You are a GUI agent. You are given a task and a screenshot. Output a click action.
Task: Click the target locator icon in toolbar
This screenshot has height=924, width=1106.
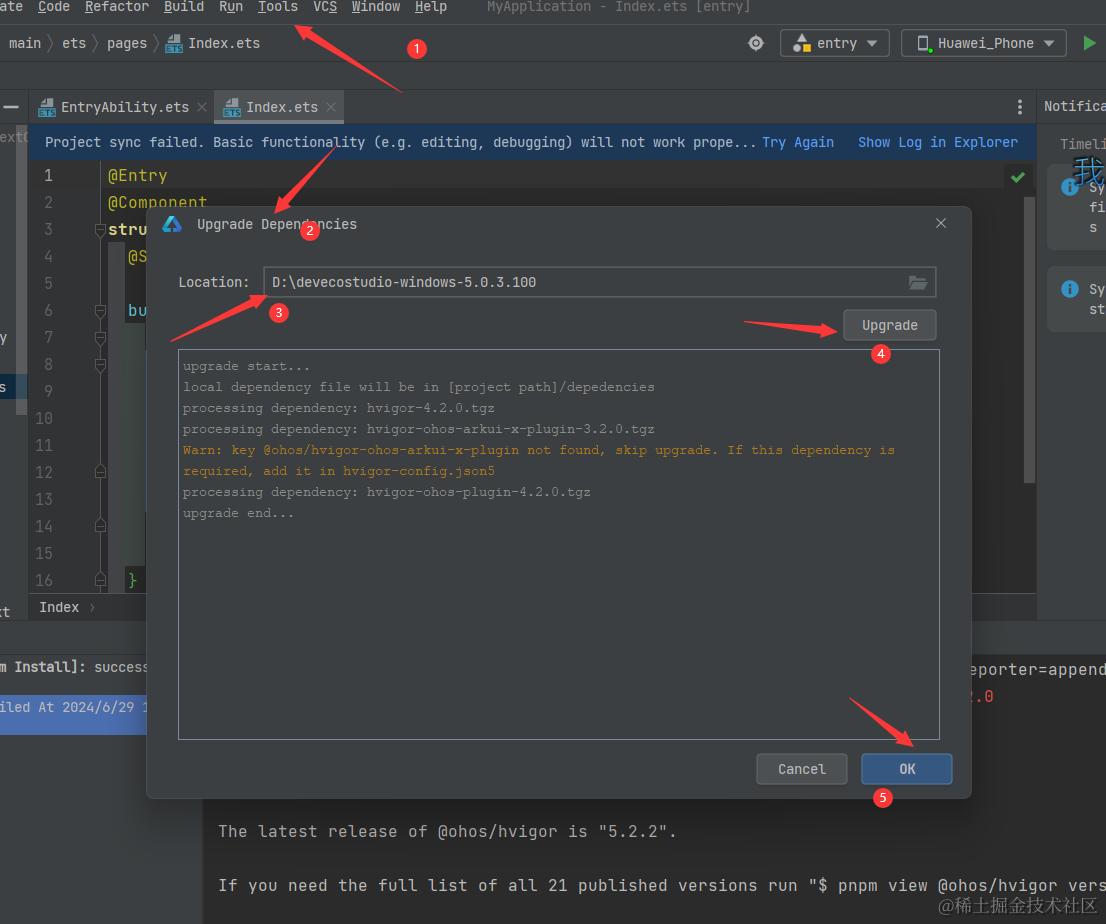[755, 43]
